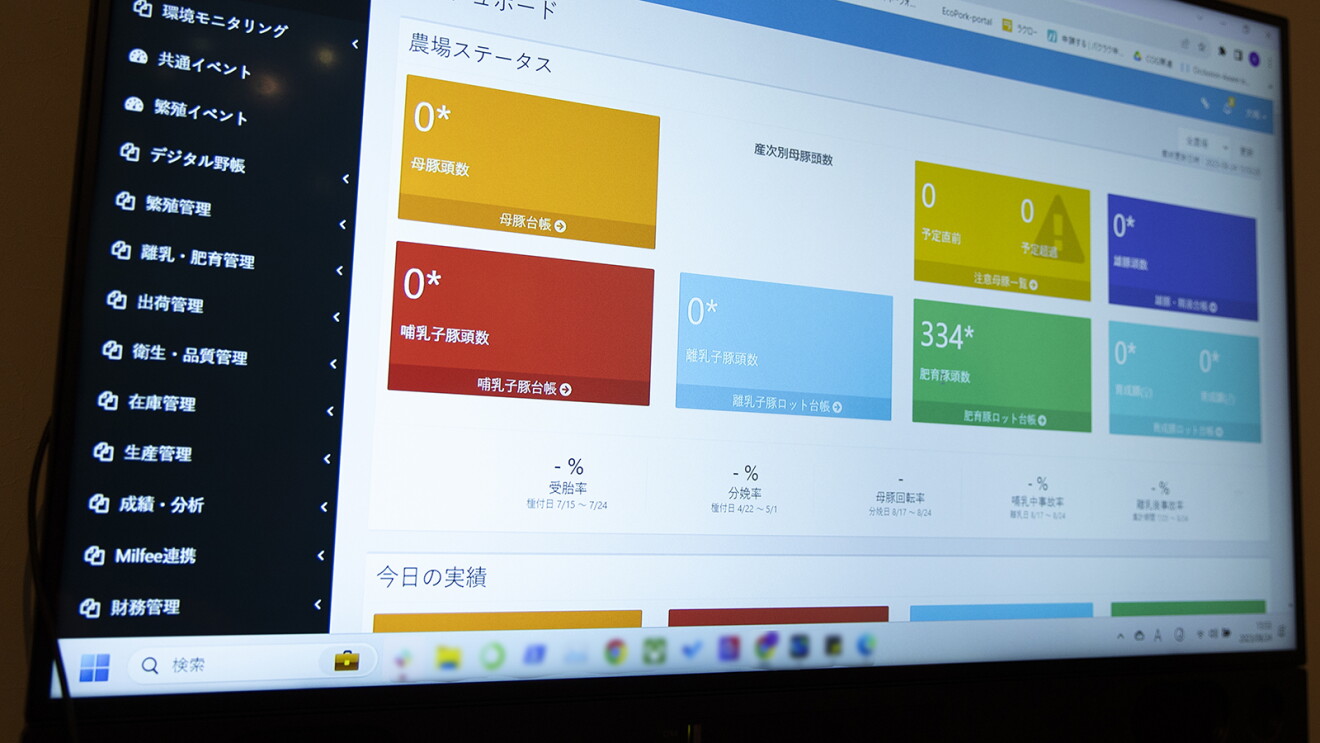Open the Windows Start button

click(94, 667)
